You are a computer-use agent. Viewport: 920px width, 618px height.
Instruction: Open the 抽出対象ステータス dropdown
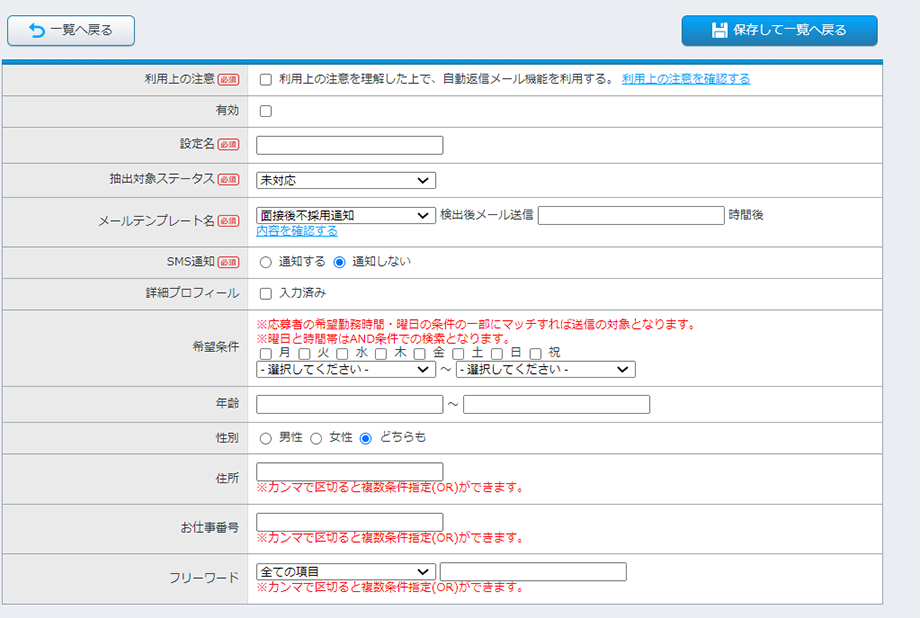[x=346, y=181]
